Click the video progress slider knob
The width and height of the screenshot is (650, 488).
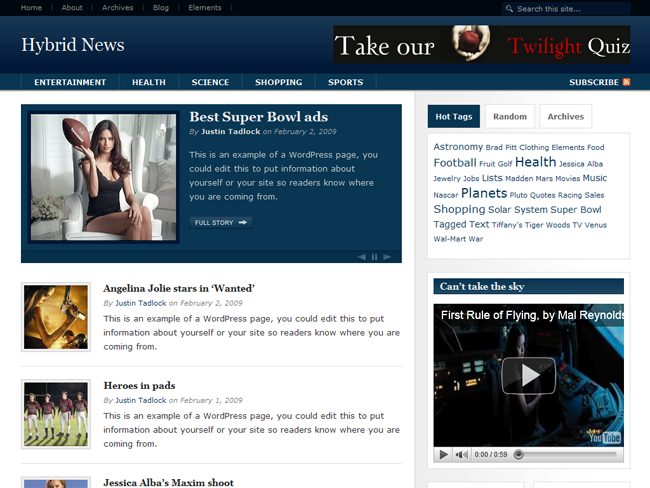(x=518, y=454)
